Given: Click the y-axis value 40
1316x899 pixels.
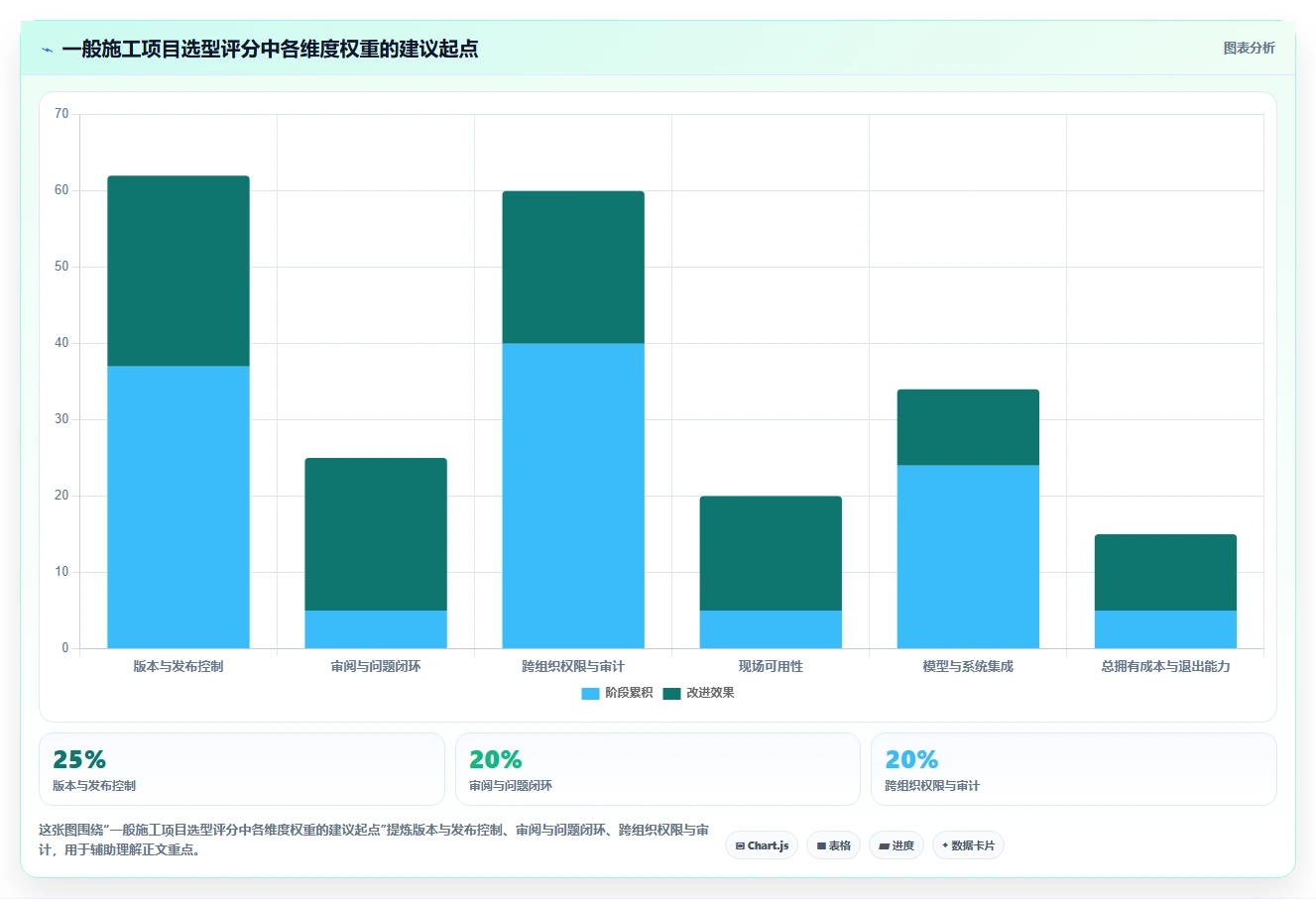Looking at the screenshot, I should 61,343.
